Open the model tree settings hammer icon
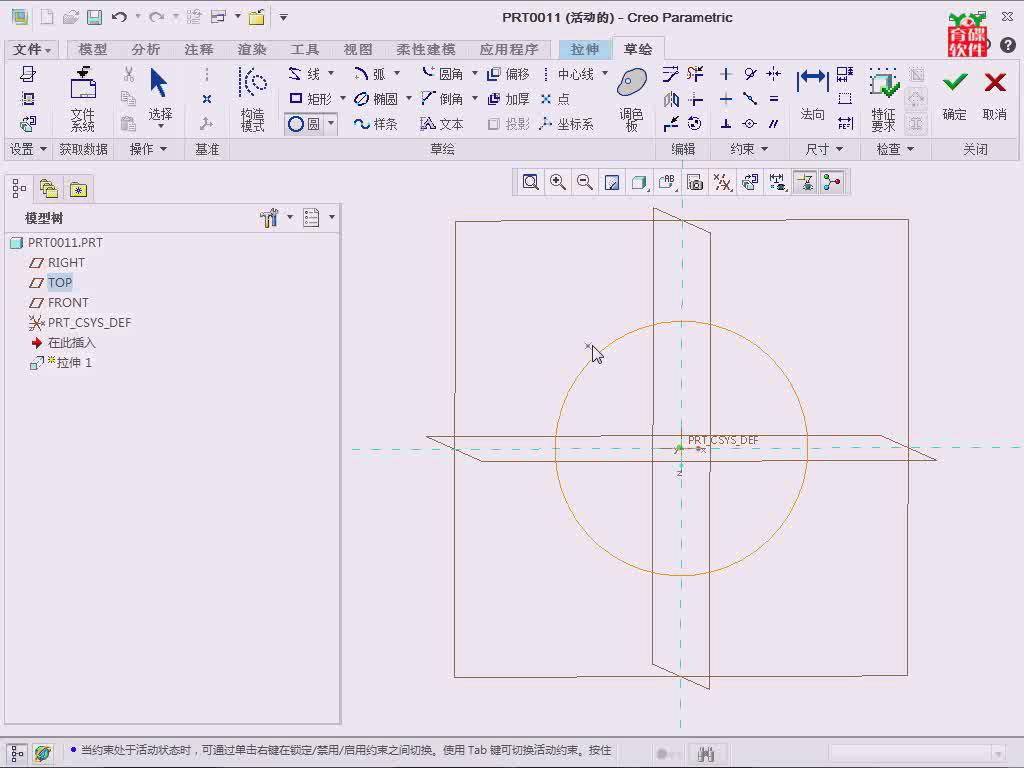The image size is (1024, 768). click(269, 217)
